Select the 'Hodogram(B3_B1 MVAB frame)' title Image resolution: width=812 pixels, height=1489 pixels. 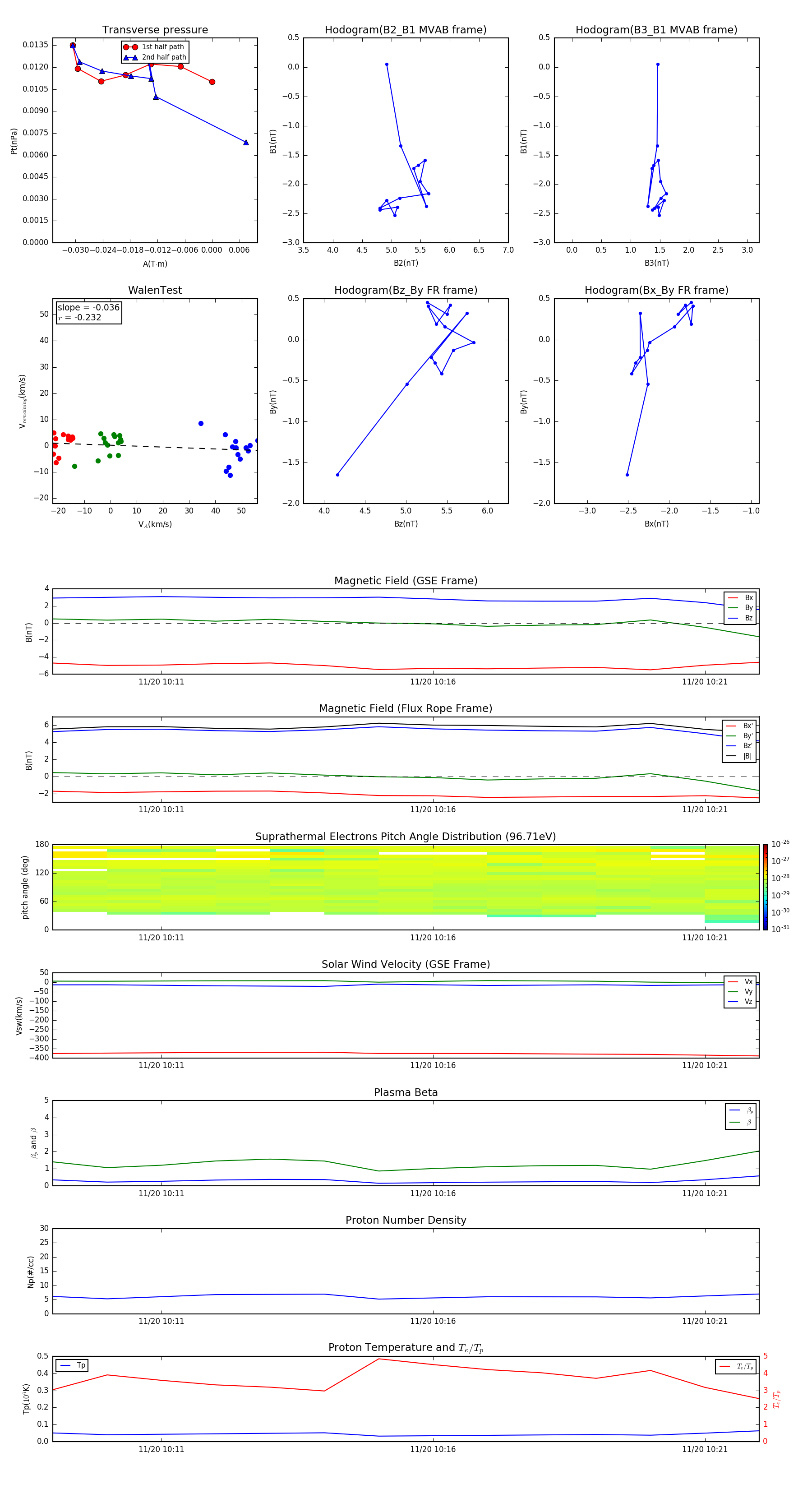click(x=656, y=30)
